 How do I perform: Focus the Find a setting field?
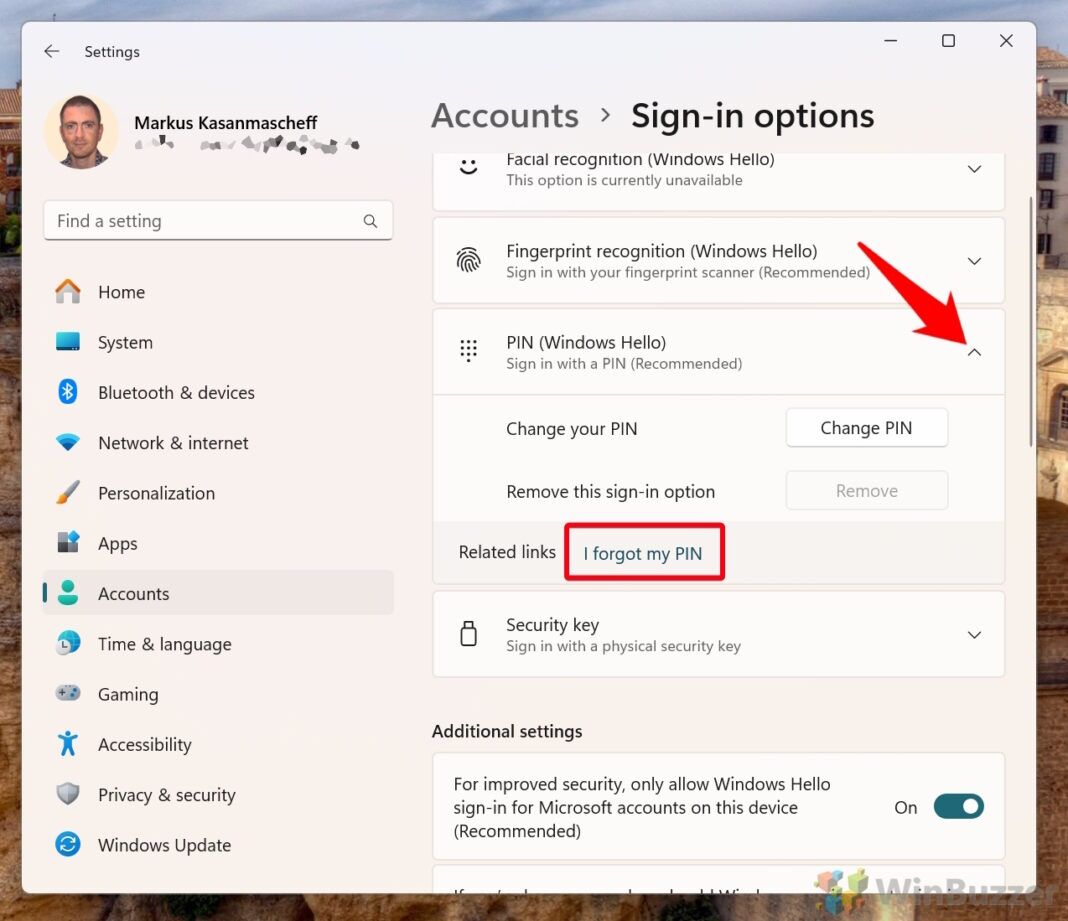[218, 221]
